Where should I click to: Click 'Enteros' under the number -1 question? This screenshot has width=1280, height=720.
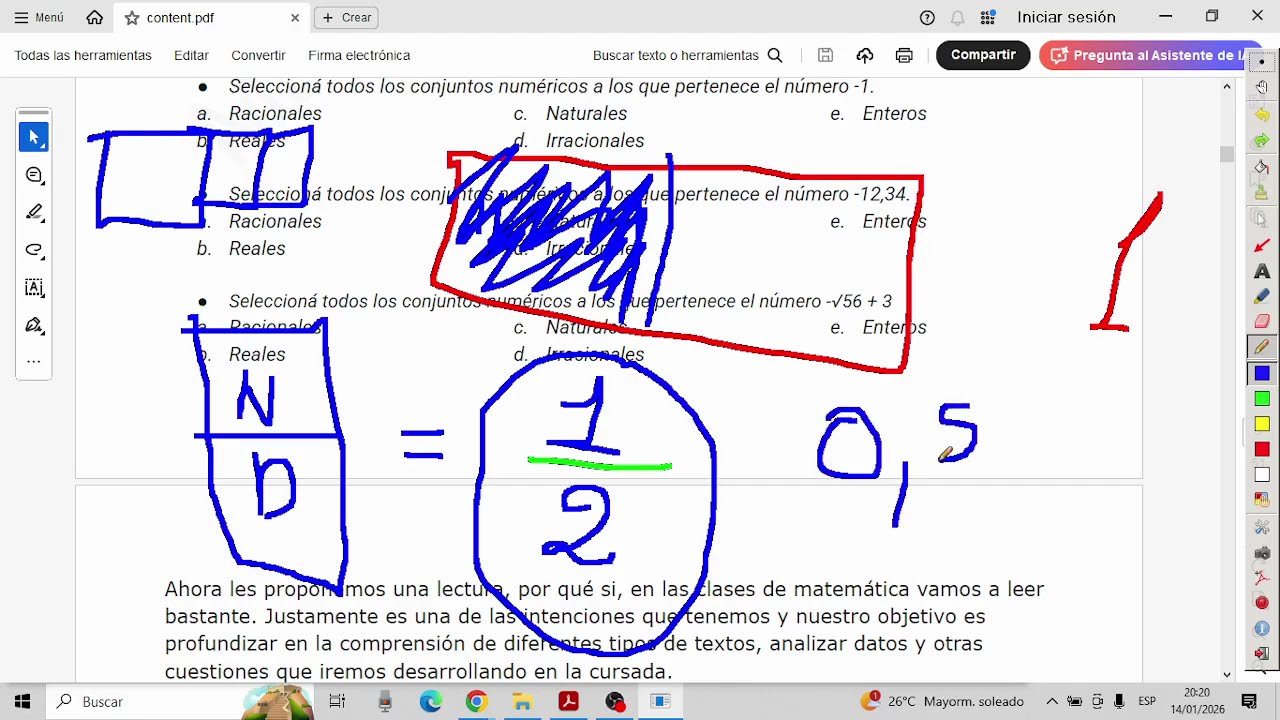(x=894, y=114)
